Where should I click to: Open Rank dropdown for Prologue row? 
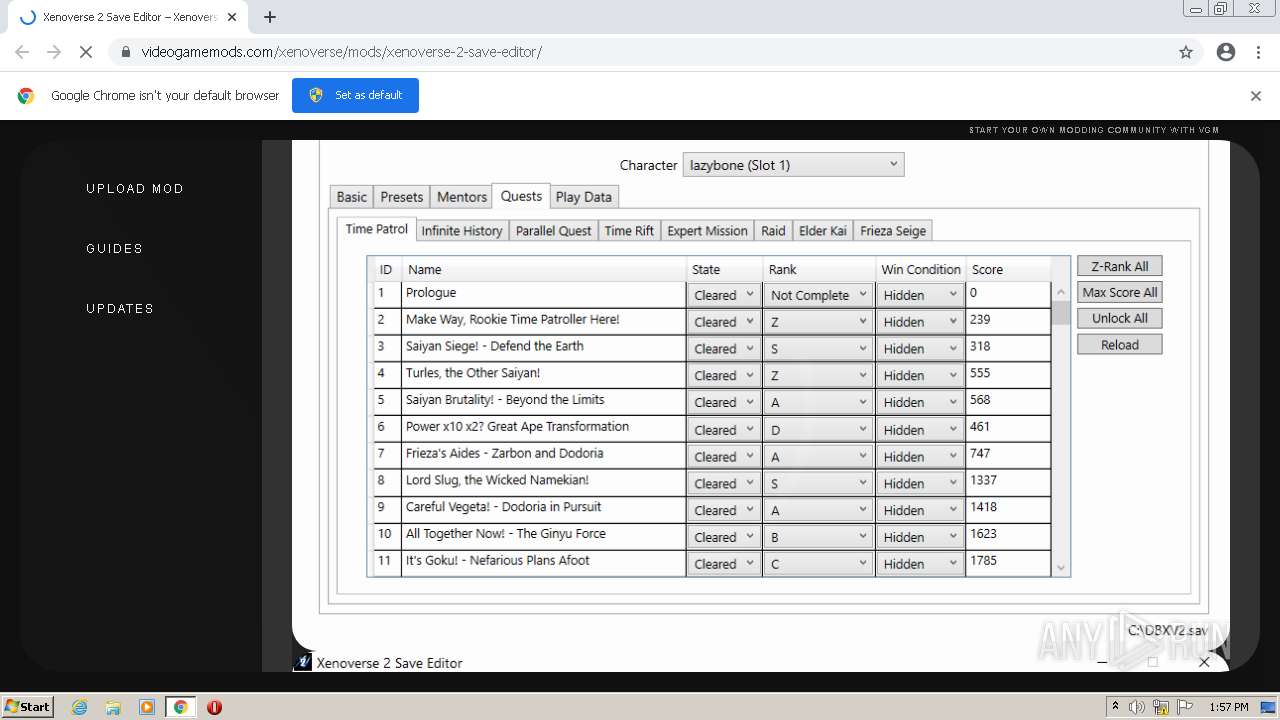[x=819, y=295]
